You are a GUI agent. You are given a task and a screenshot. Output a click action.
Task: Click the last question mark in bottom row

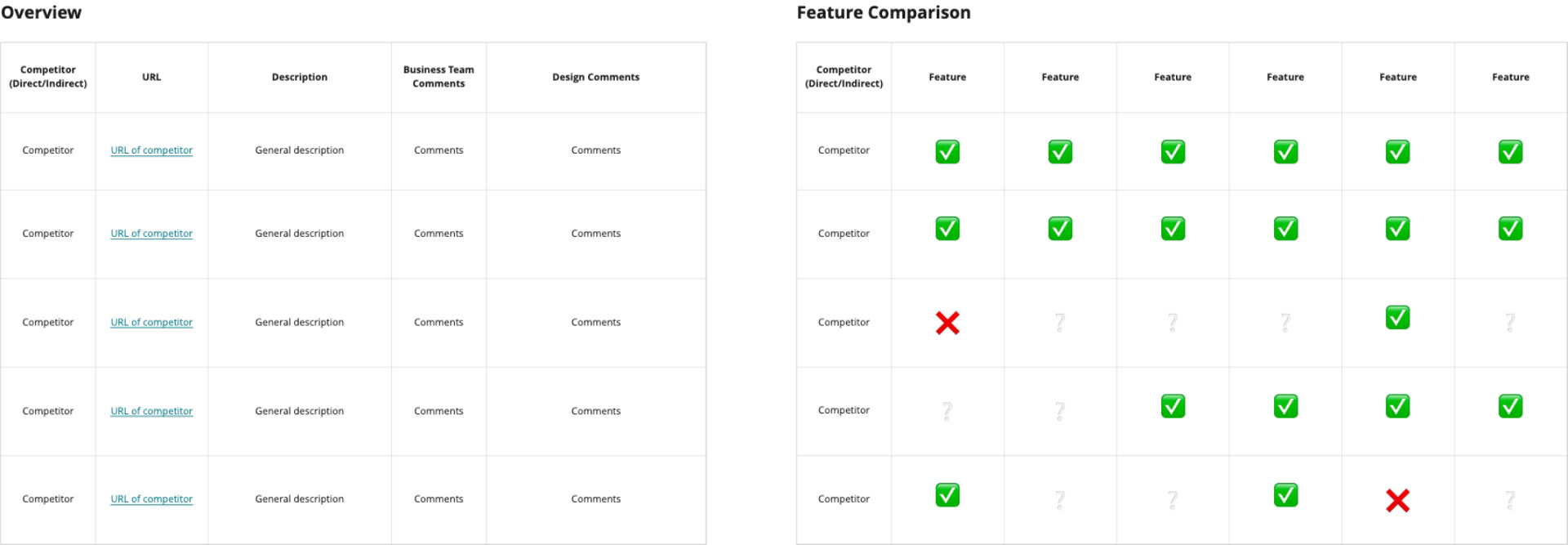[x=1510, y=499]
